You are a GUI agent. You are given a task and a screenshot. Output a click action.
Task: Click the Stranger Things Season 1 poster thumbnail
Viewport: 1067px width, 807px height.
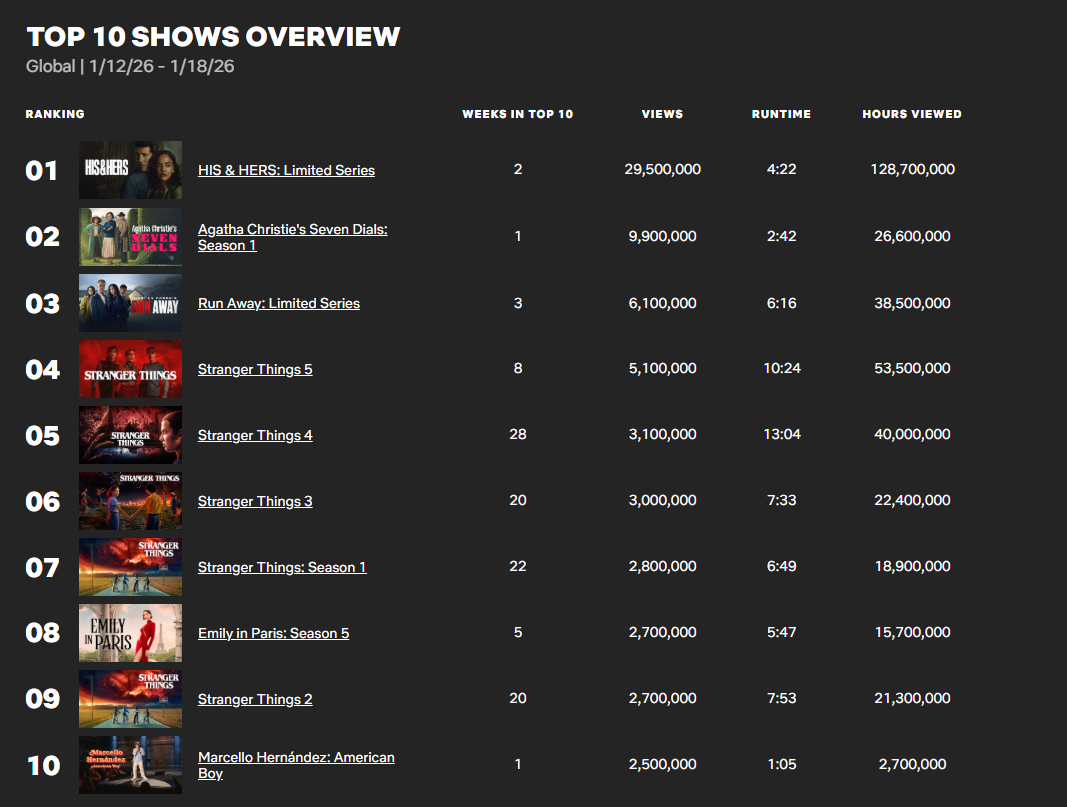tap(130, 567)
